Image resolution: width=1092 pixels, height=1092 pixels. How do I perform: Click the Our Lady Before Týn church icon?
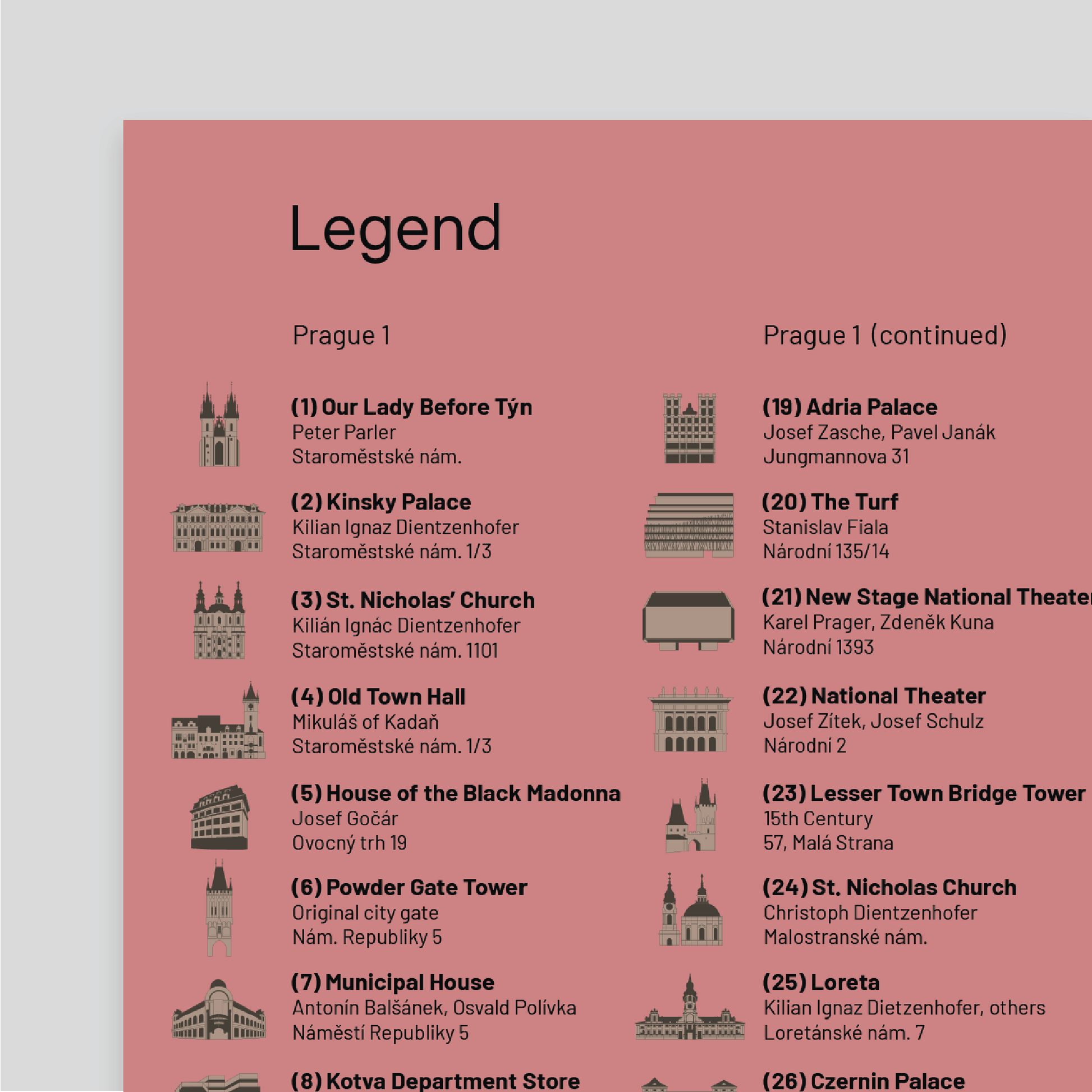click(219, 425)
